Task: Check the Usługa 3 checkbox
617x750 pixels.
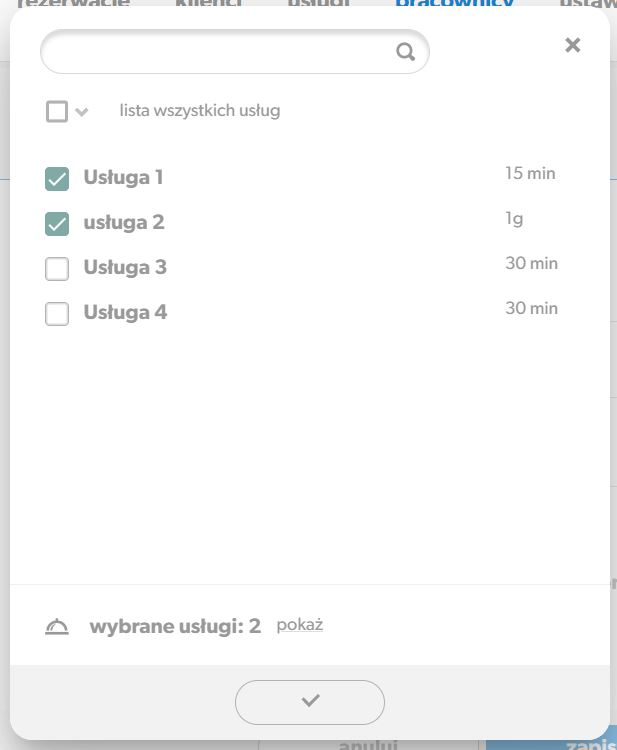Action: coord(57,269)
